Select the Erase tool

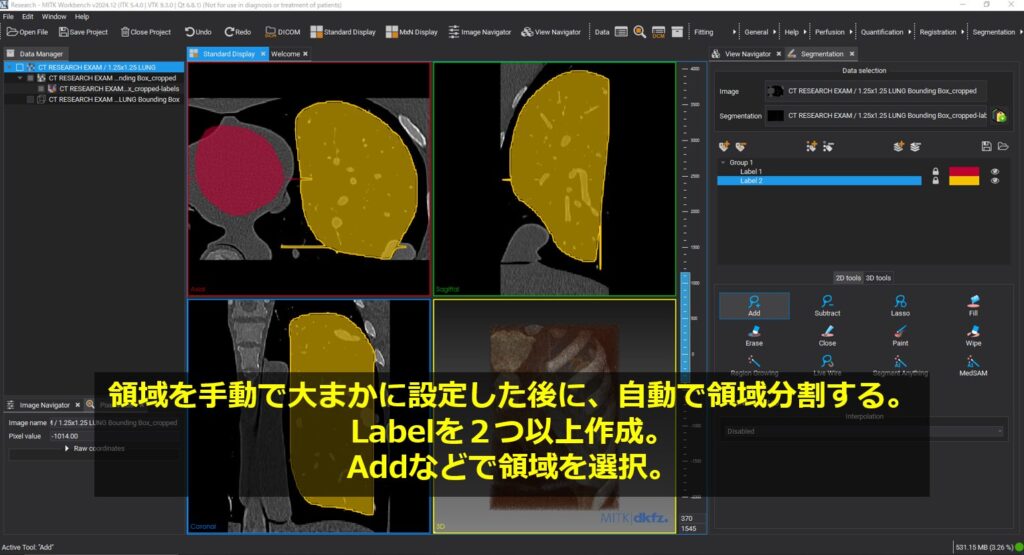tap(754, 336)
